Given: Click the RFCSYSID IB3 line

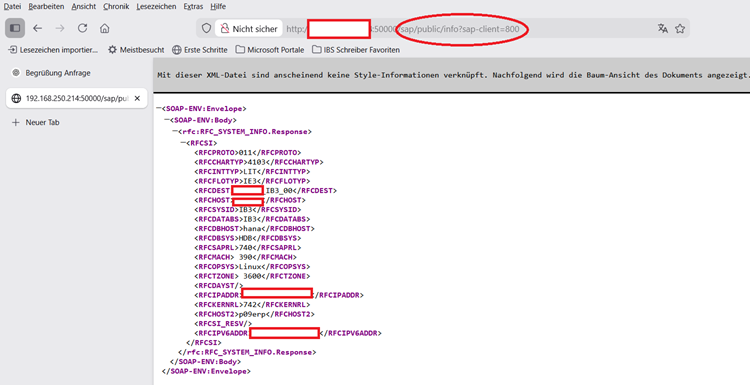Looking at the screenshot, I should click(x=248, y=210).
